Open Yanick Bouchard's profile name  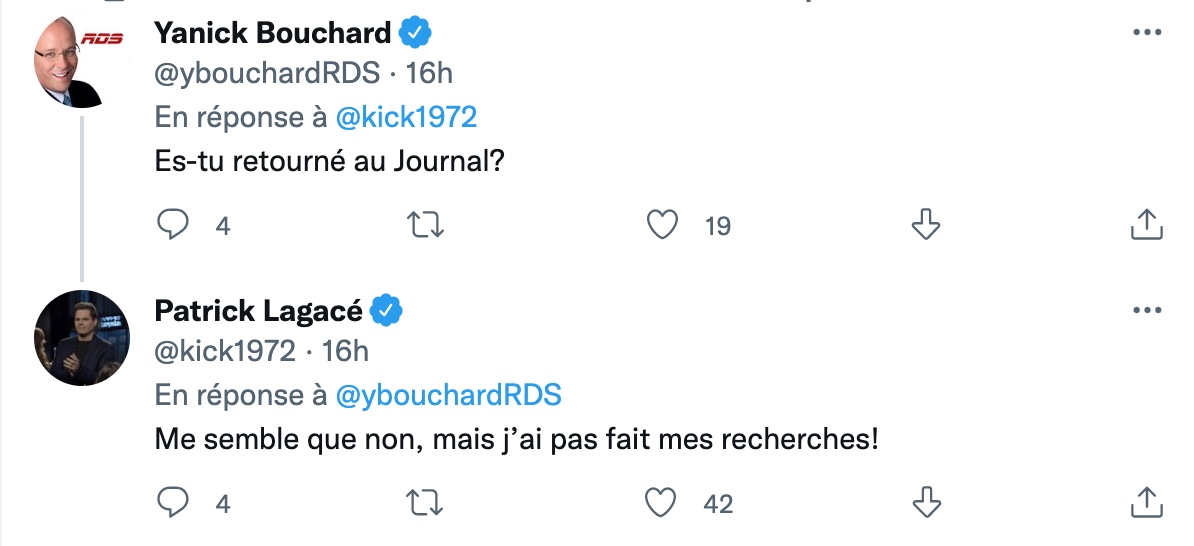point(273,33)
